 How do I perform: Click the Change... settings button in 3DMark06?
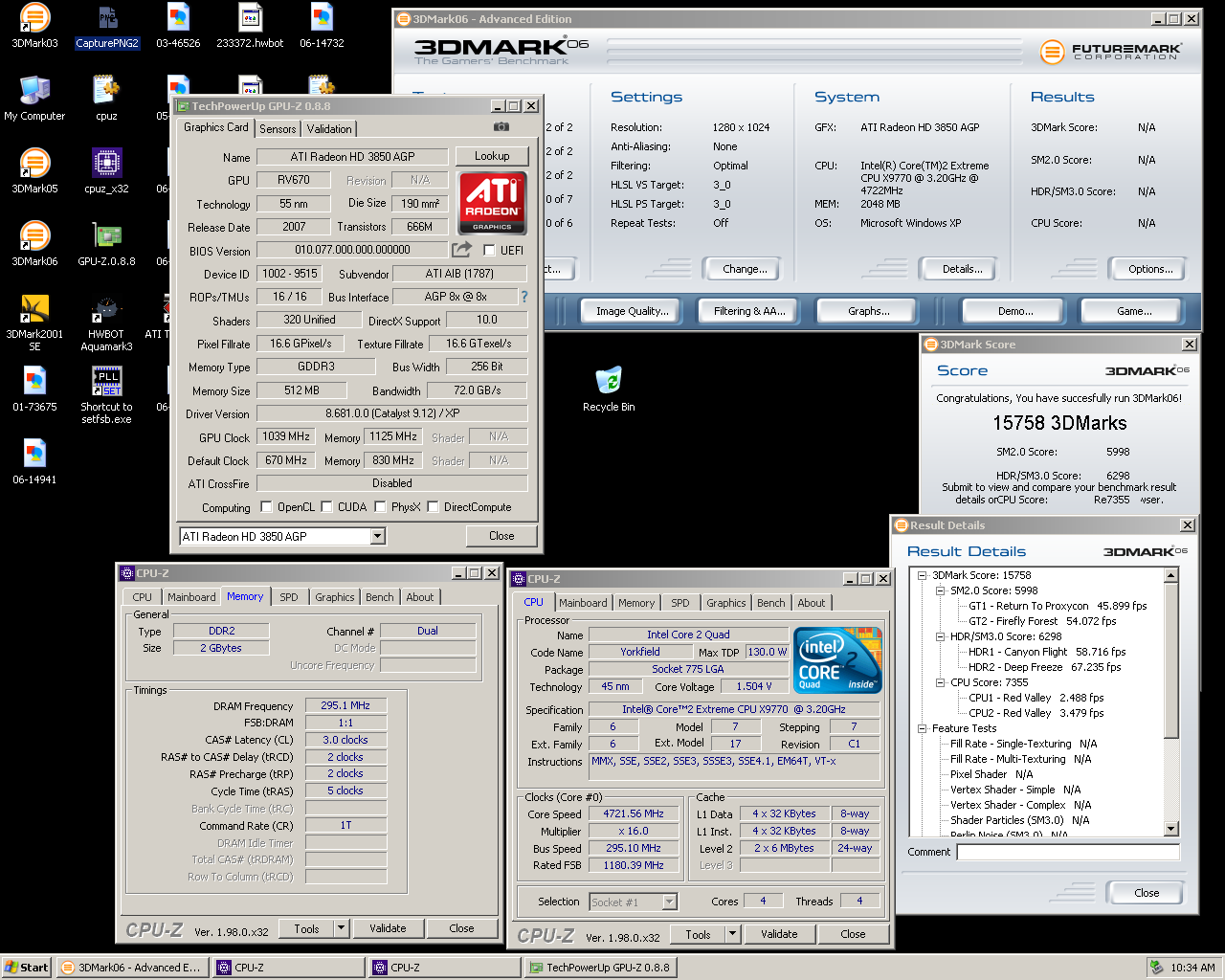[x=745, y=269]
